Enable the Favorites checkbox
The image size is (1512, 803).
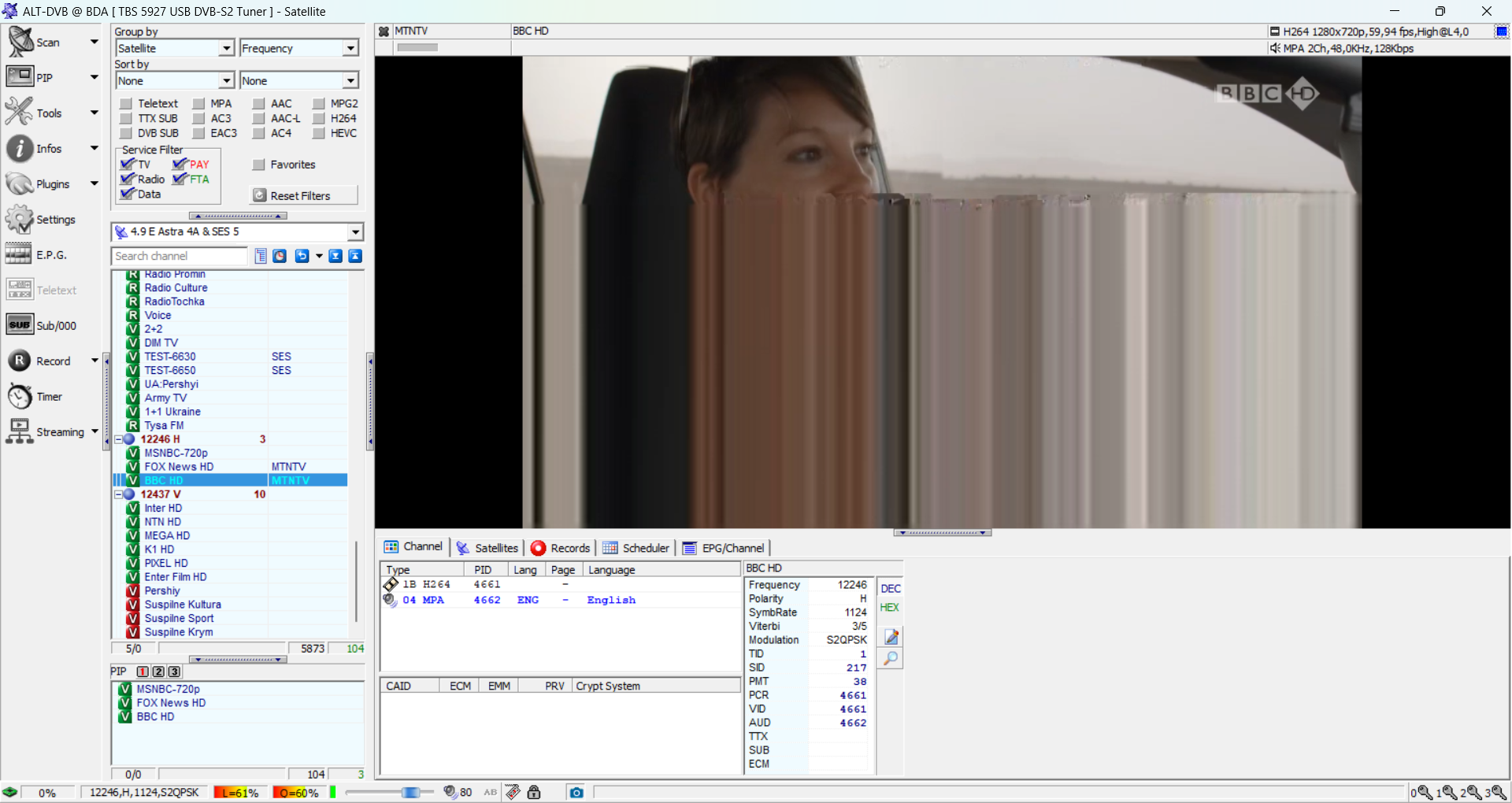pos(258,165)
